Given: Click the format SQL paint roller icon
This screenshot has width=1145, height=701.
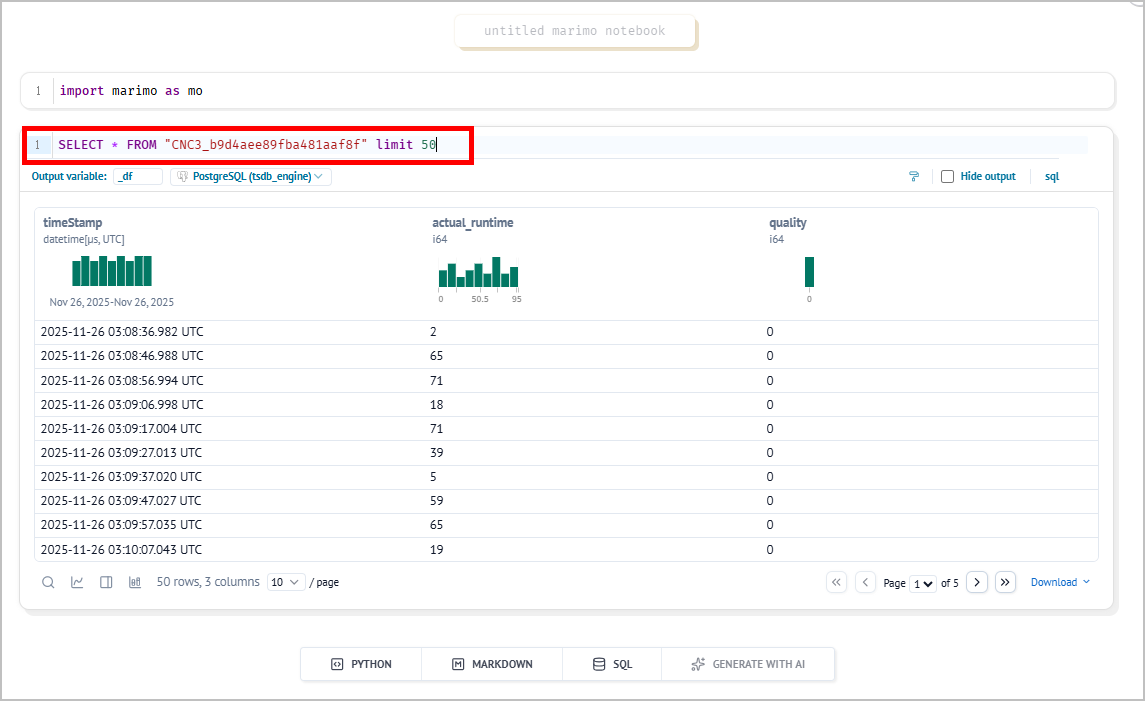Looking at the screenshot, I should pos(914,177).
